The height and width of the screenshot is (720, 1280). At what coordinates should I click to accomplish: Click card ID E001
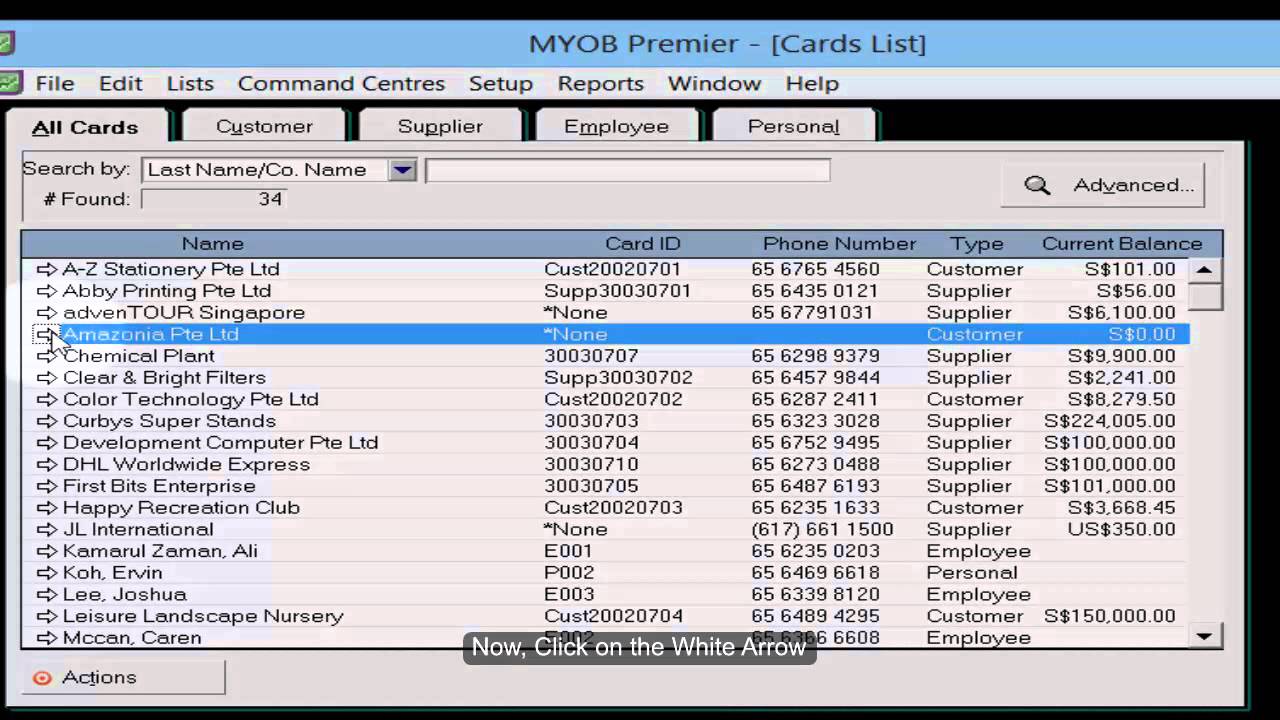click(x=568, y=551)
